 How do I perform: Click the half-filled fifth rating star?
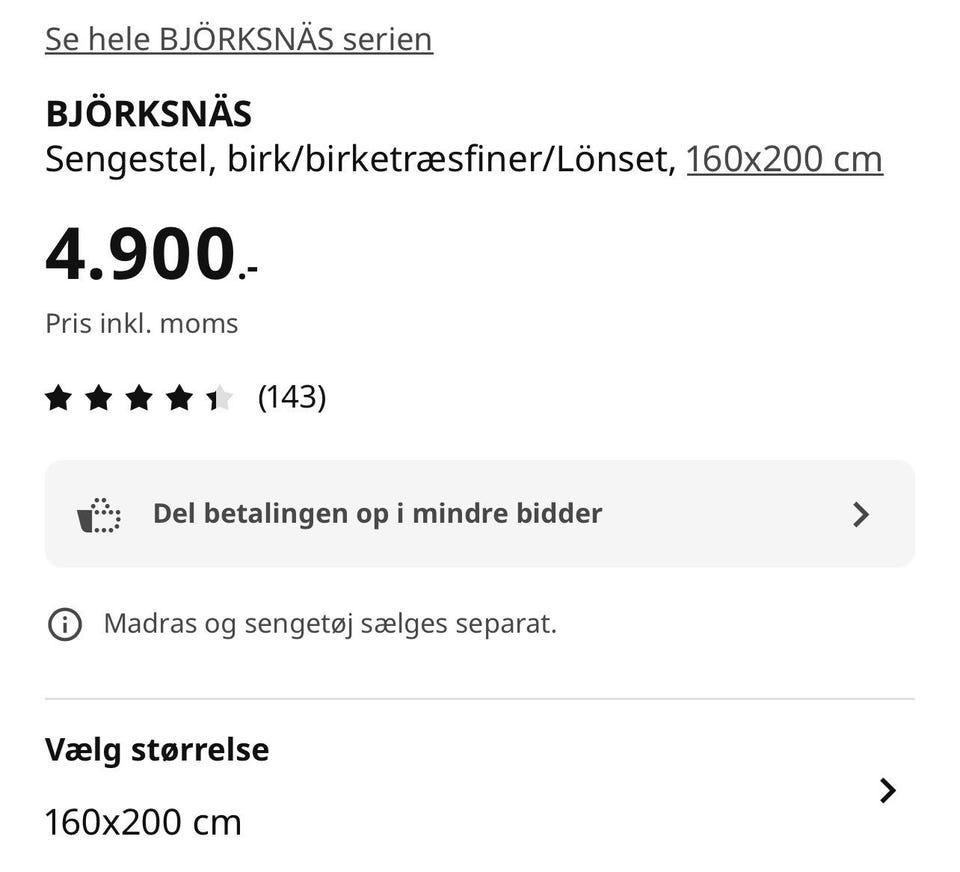click(x=219, y=399)
